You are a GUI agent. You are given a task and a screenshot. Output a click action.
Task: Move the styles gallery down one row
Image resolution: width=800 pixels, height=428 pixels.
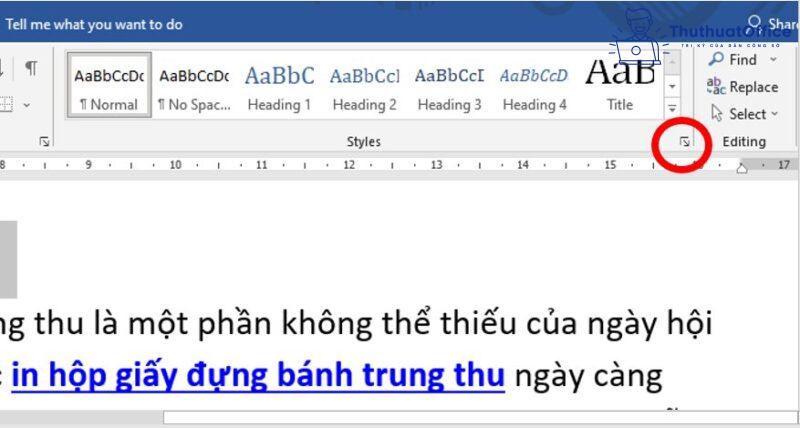[672, 86]
